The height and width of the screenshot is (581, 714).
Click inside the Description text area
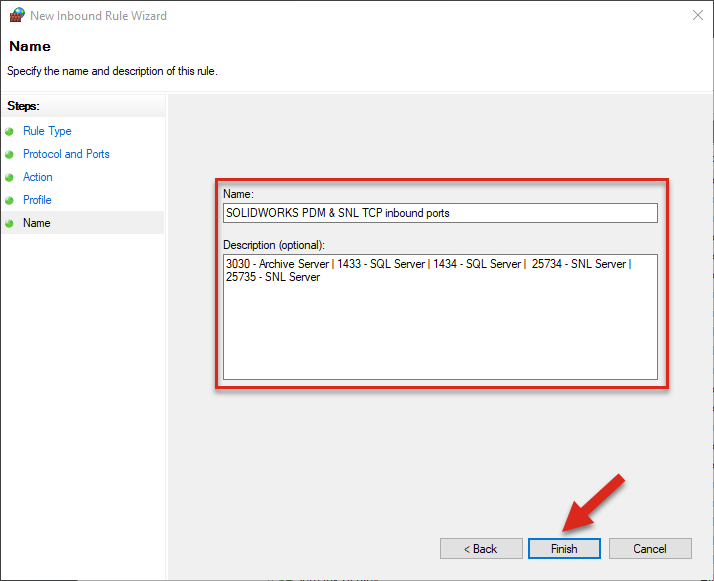(x=440, y=317)
